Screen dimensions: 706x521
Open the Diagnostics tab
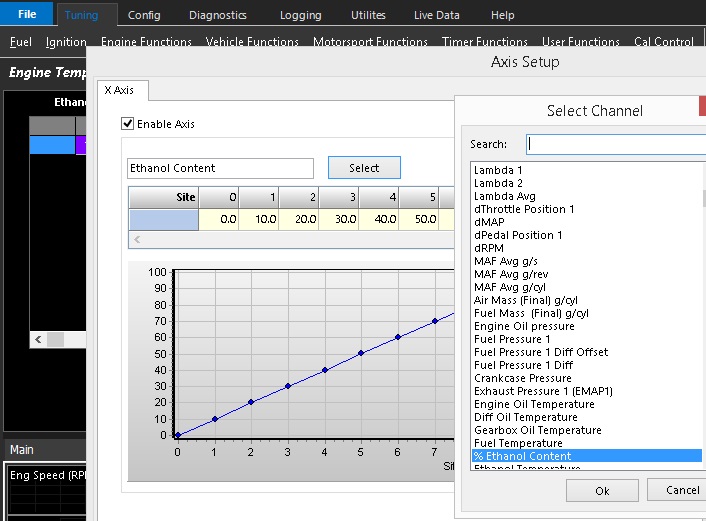(x=217, y=15)
